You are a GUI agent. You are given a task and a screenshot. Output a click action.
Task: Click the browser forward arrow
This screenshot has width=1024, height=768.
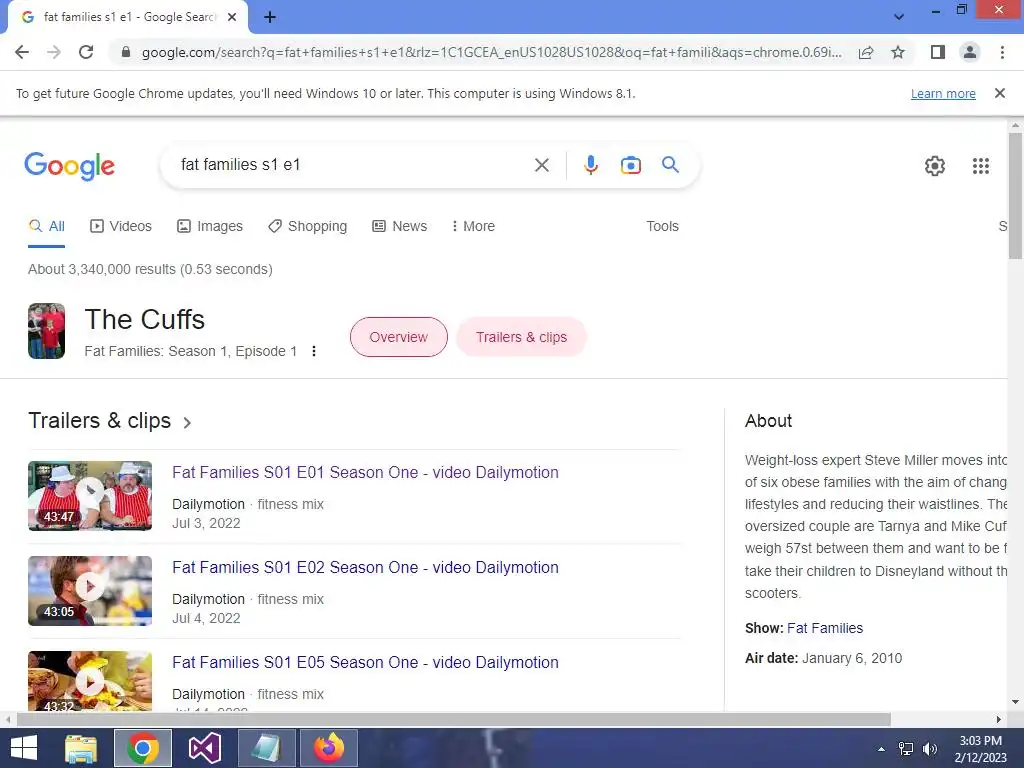(x=54, y=52)
